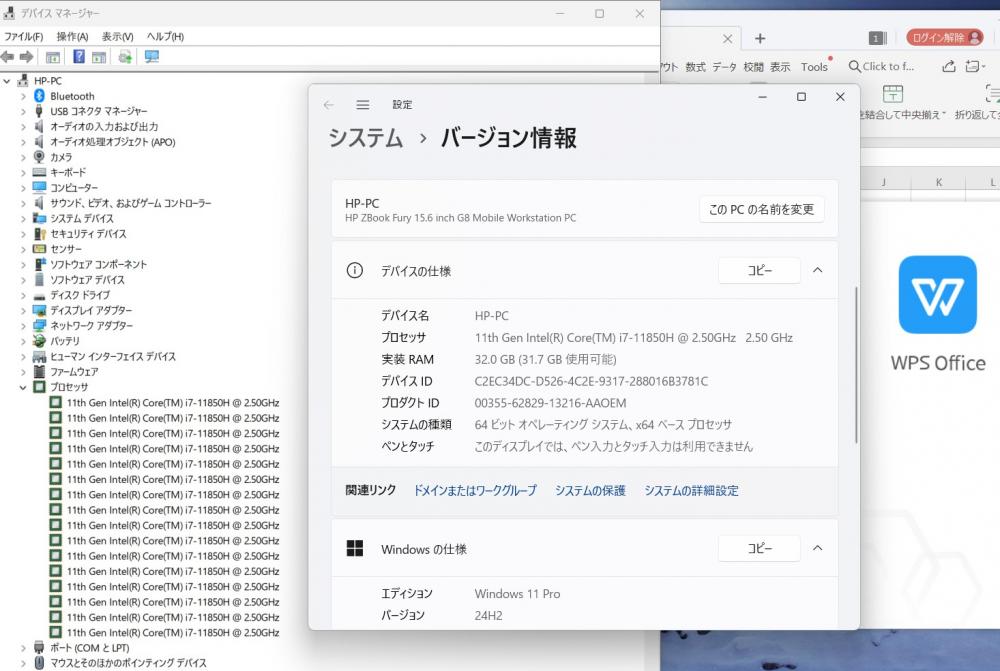Expand the マウスとそのほかのポインティング デバイス node
1000x671 pixels.
pos(23,663)
